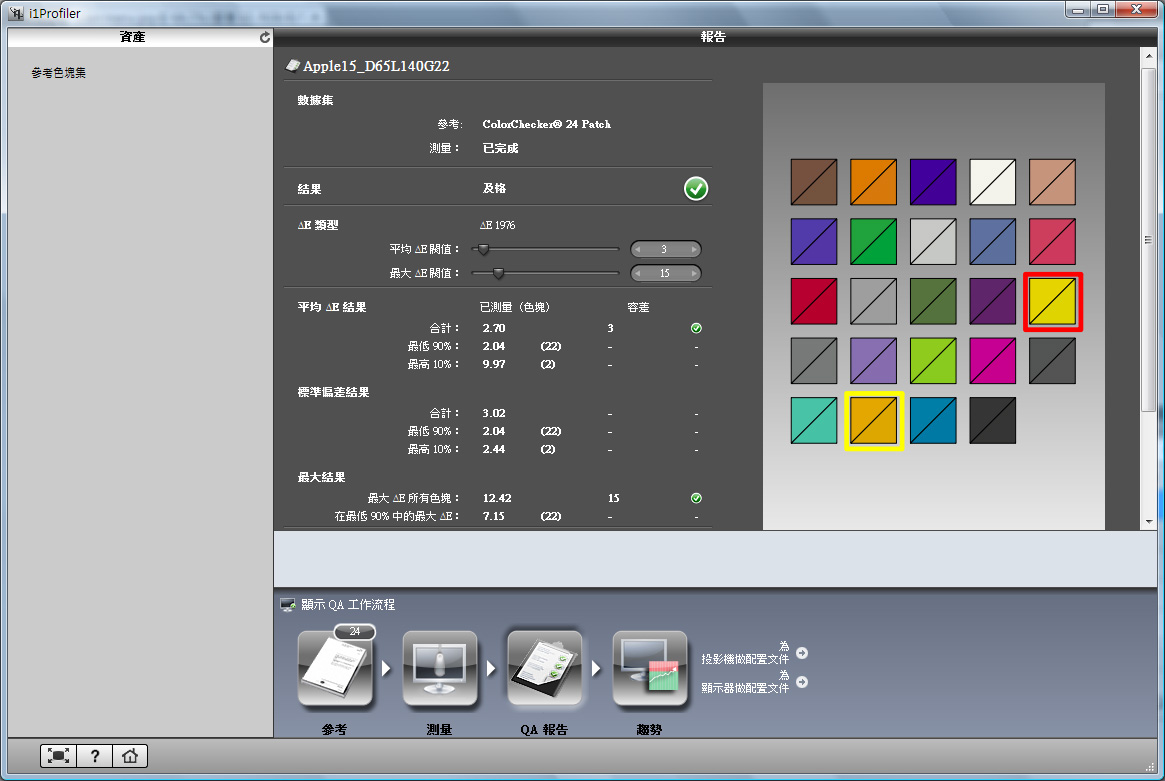Open the 測量 measurement workflow step
This screenshot has width=1165, height=781.
click(x=439, y=669)
